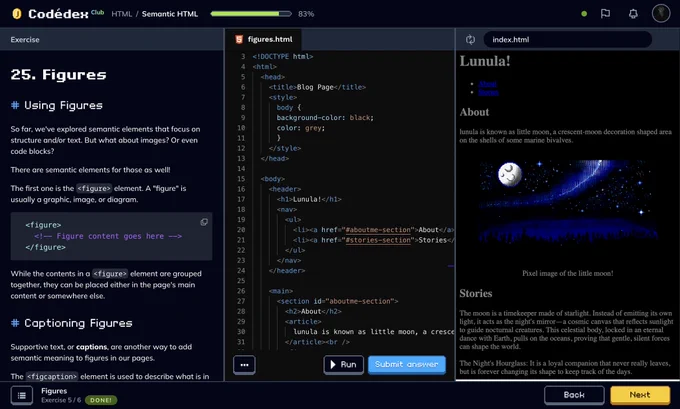Click the Using Figures heading
The height and width of the screenshot is (409, 680).
pyautogui.click(x=63, y=105)
